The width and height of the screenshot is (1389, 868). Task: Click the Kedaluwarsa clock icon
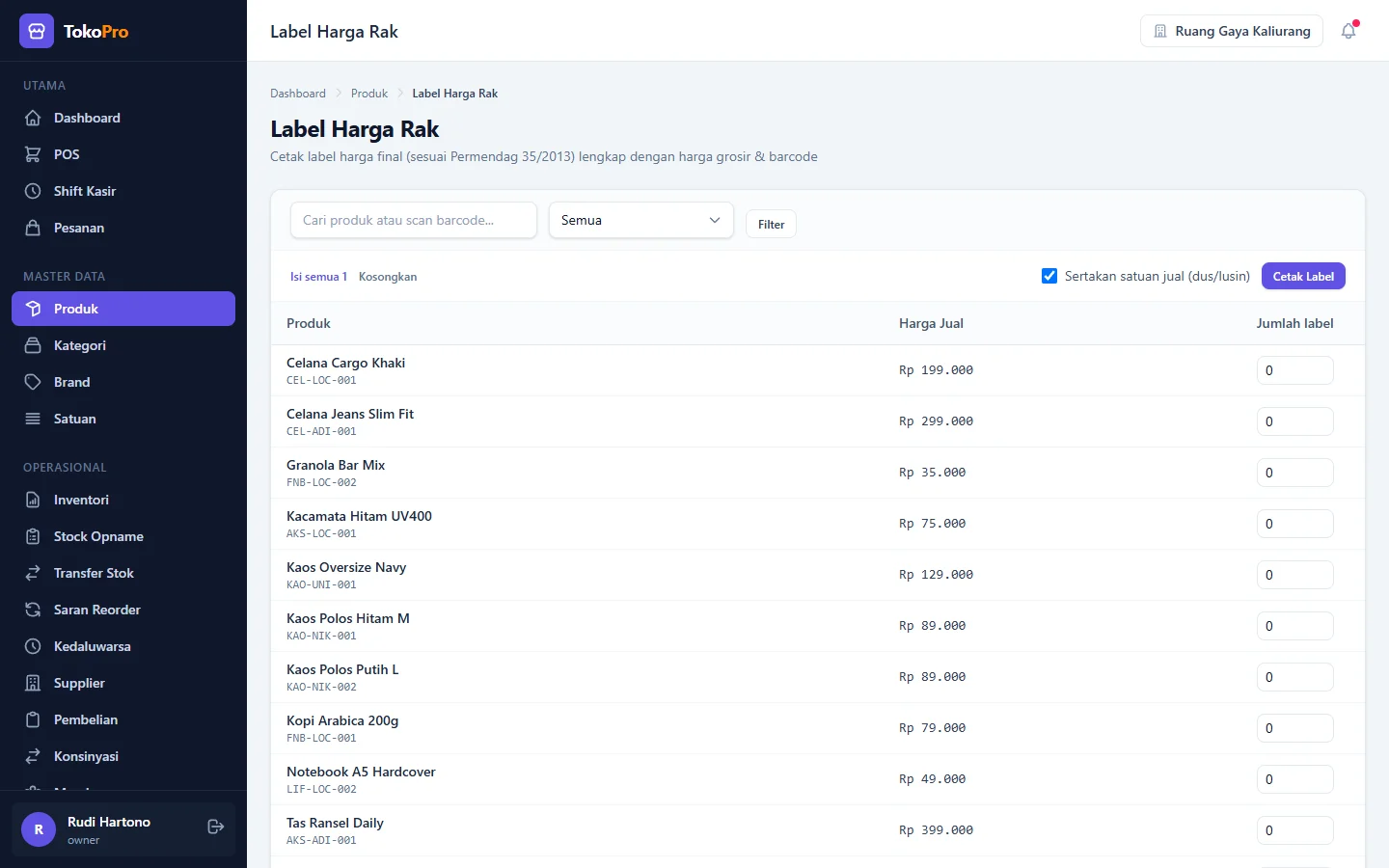click(33, 646)
